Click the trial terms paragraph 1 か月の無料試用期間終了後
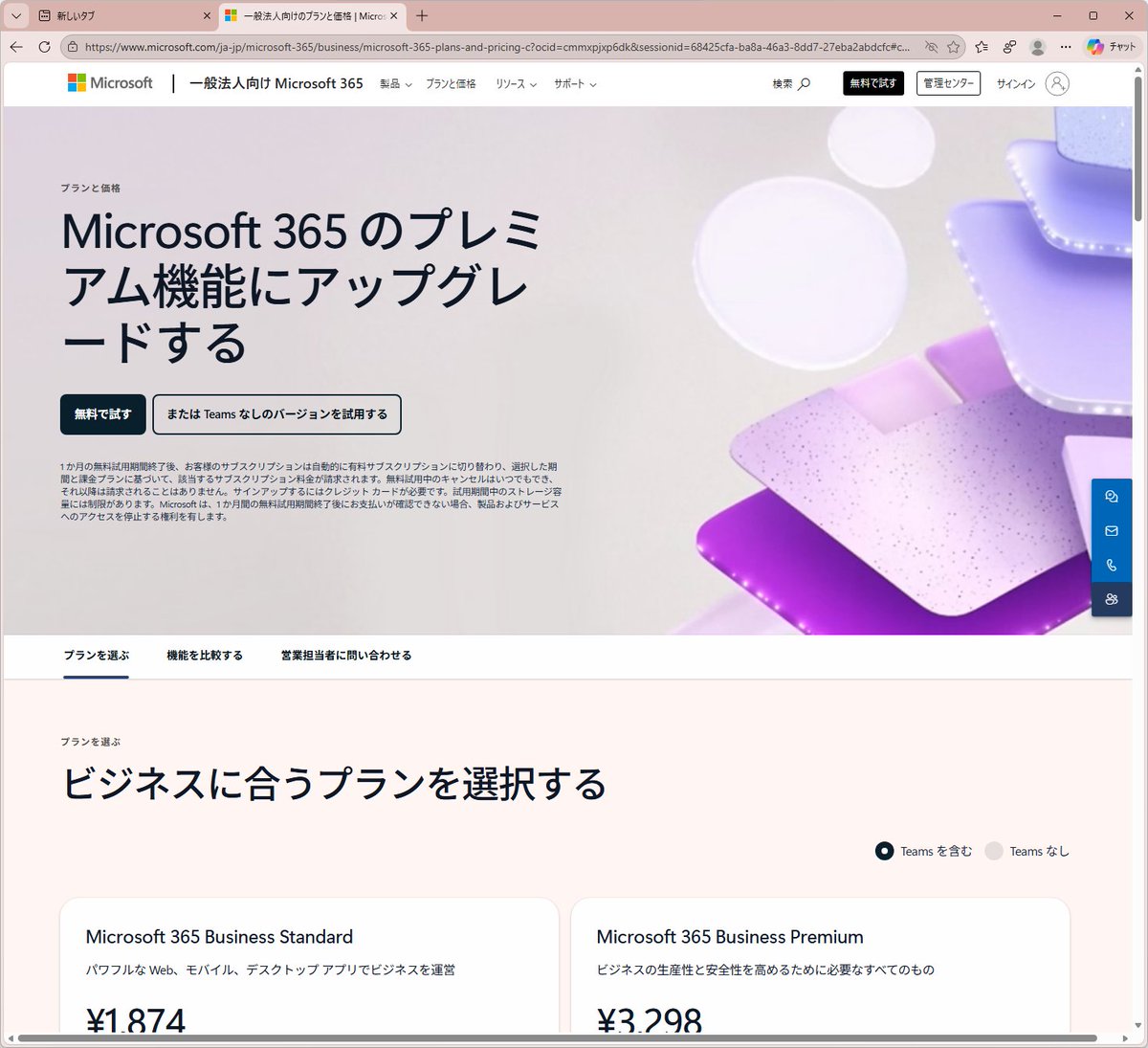This screenshot has height=1048, width=1148. click(310, 491)
